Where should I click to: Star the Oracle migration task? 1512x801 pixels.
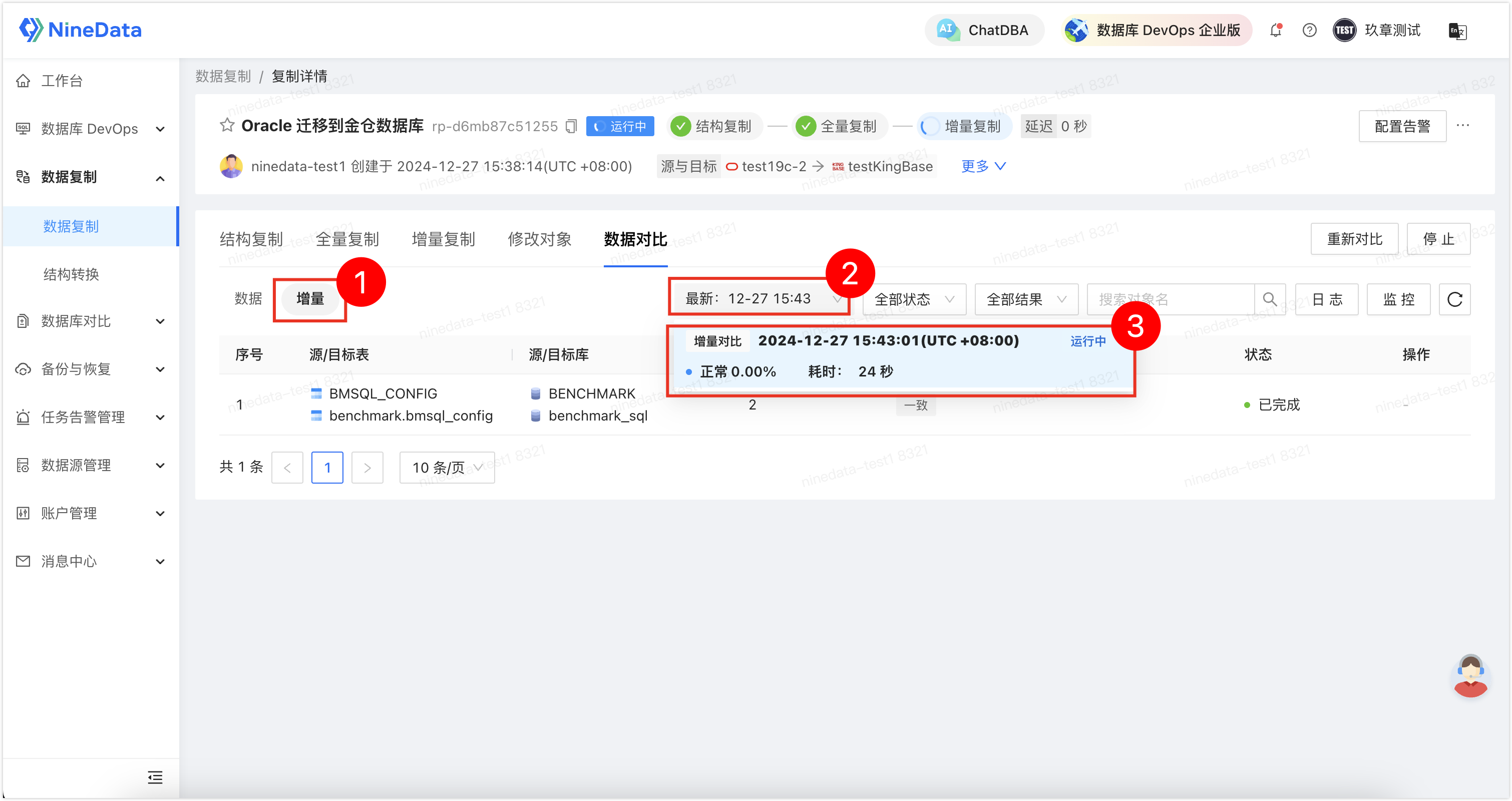[x=227, y=125]
